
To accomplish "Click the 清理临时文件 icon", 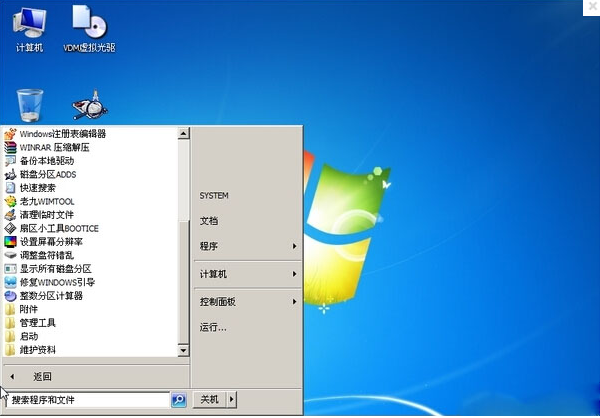I will pyautogui.click(x=10, y=215).
